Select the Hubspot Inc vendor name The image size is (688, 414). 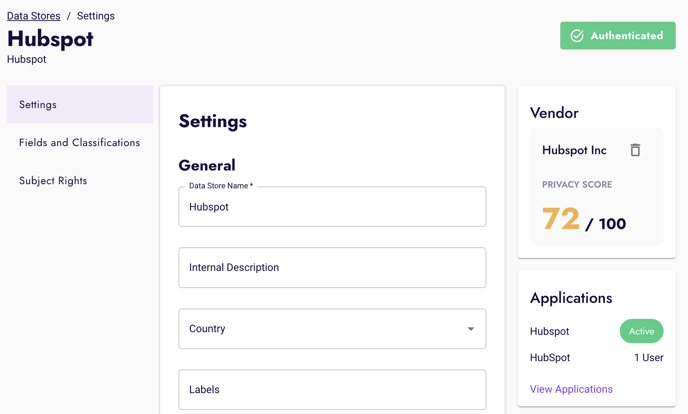[x=574, y=150]
